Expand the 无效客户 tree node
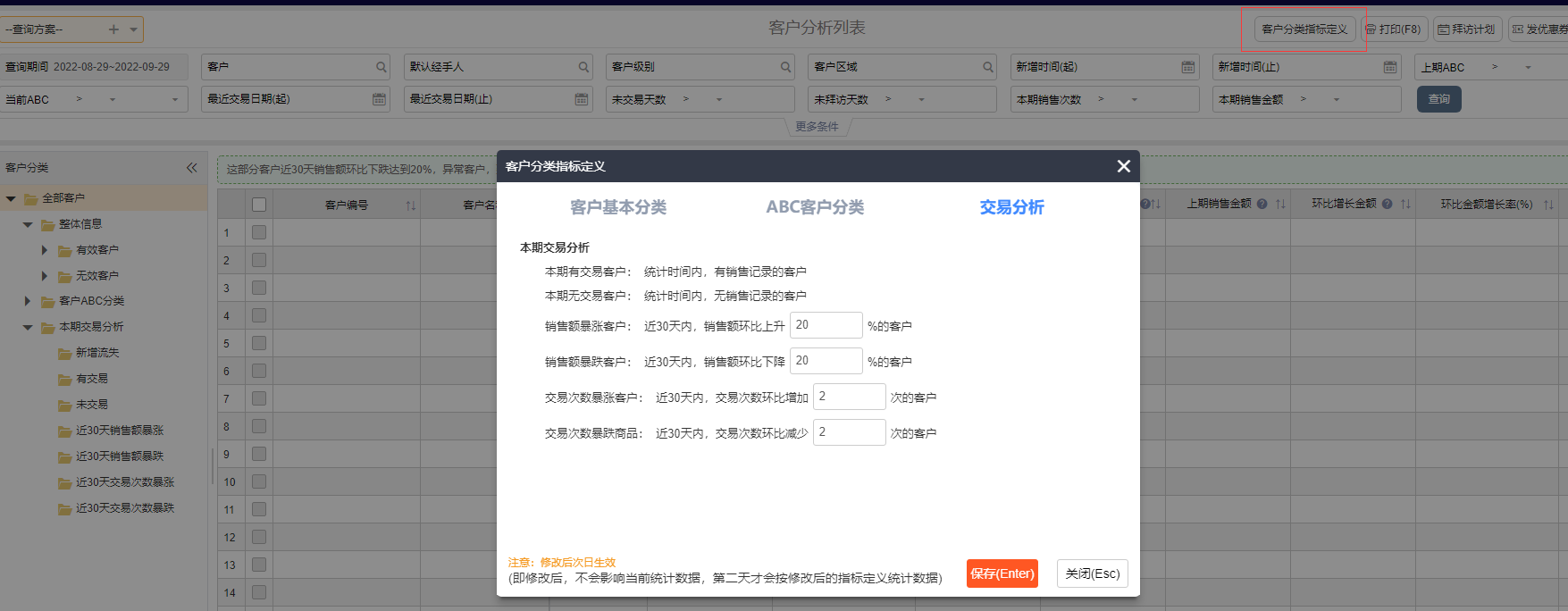The height and width of the screenshot is (611, 1568). (45, 276)
